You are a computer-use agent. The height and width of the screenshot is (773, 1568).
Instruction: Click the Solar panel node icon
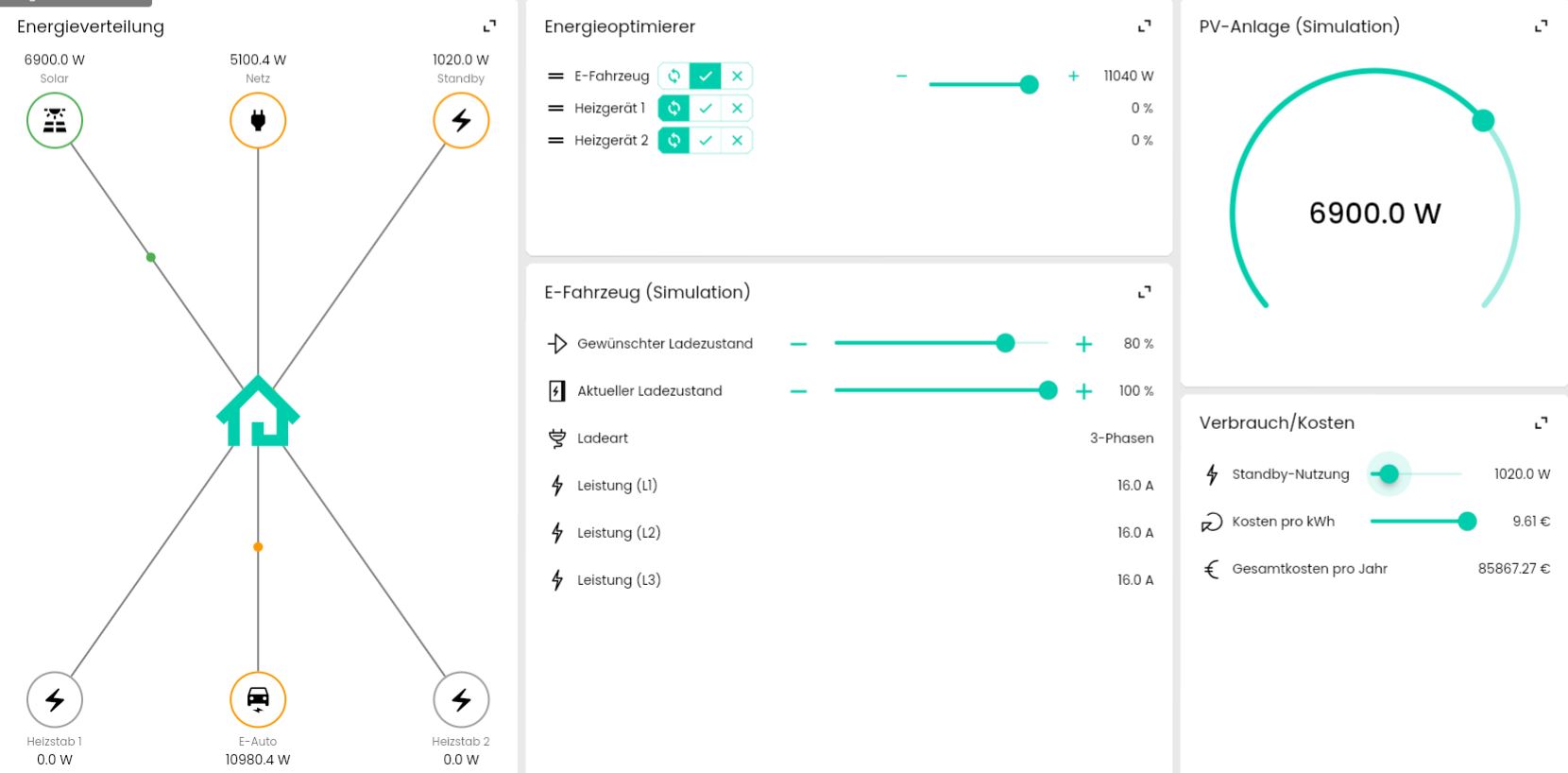point(55,121)
